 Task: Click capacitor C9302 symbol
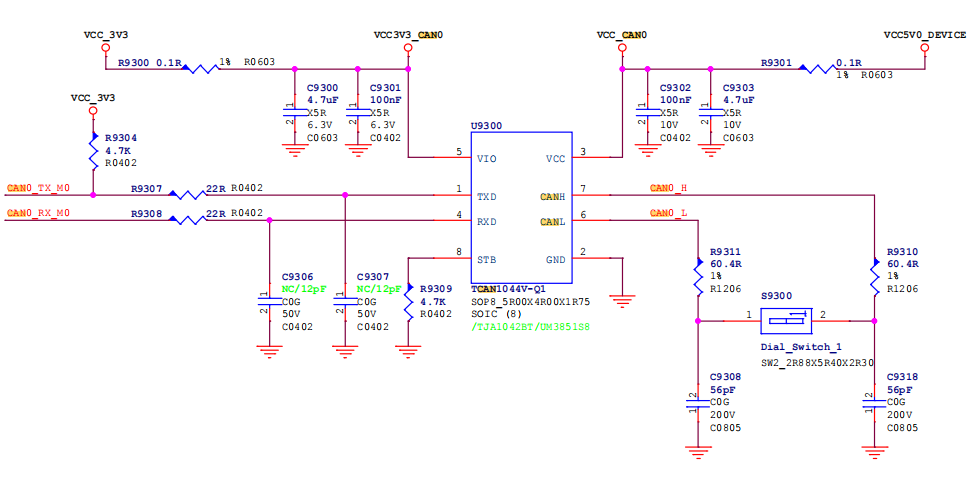647,113
